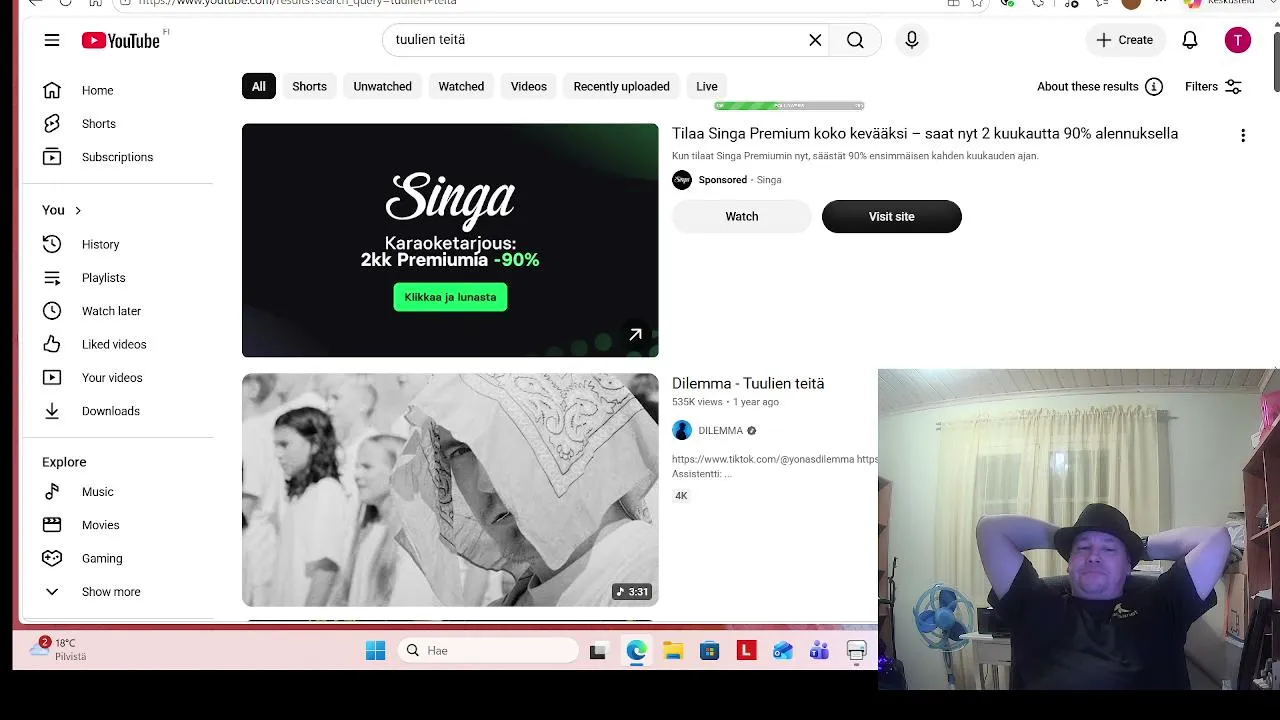The image size is (1280, 720).
Task: Select the All filter chip
Action: coord(258,86)
